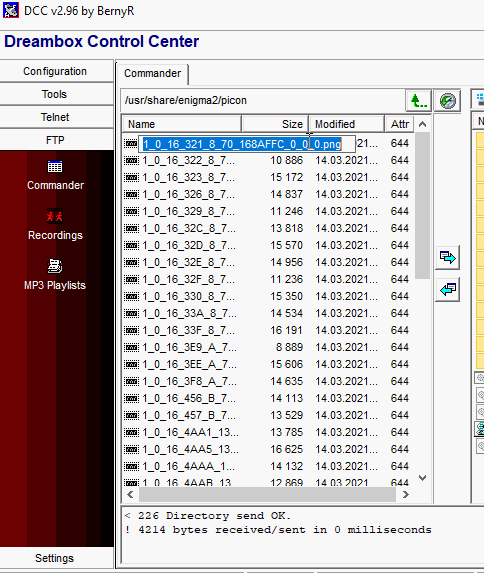
Task: Open the Tools menu section
Action: pyautogui.click(x=55, y=94)
